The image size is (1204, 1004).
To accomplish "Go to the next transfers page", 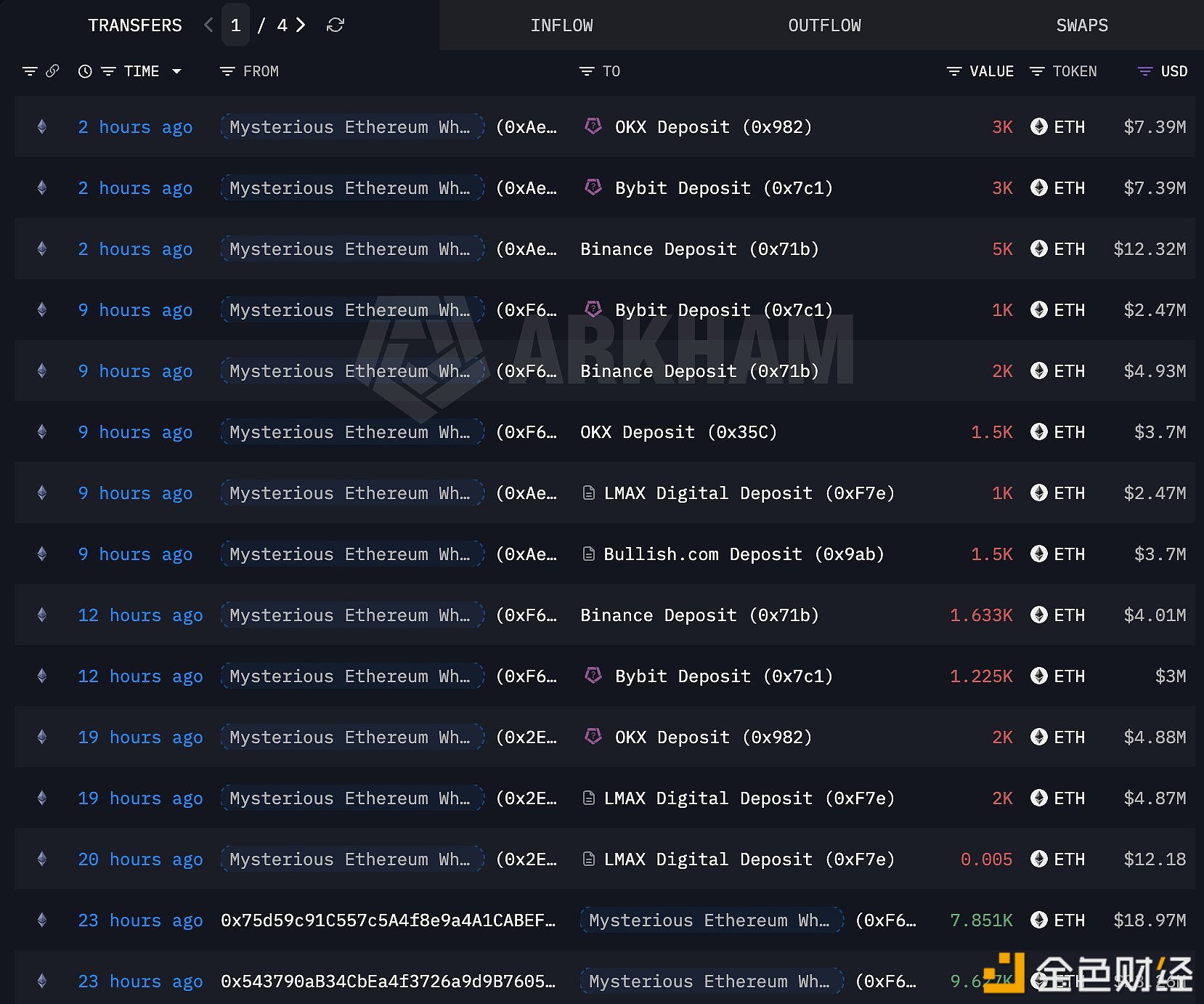I will (300, 25).
